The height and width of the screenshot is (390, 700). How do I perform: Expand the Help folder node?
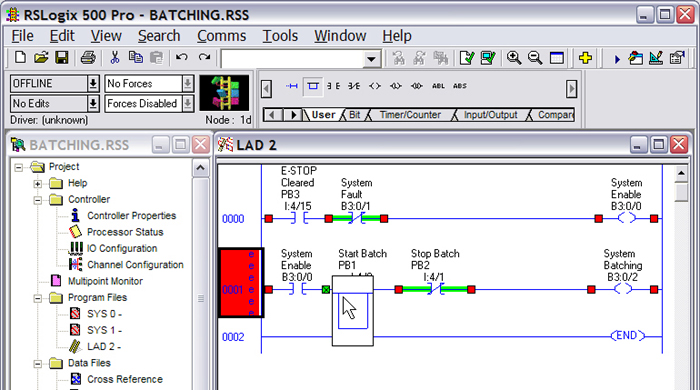[38, 183]
